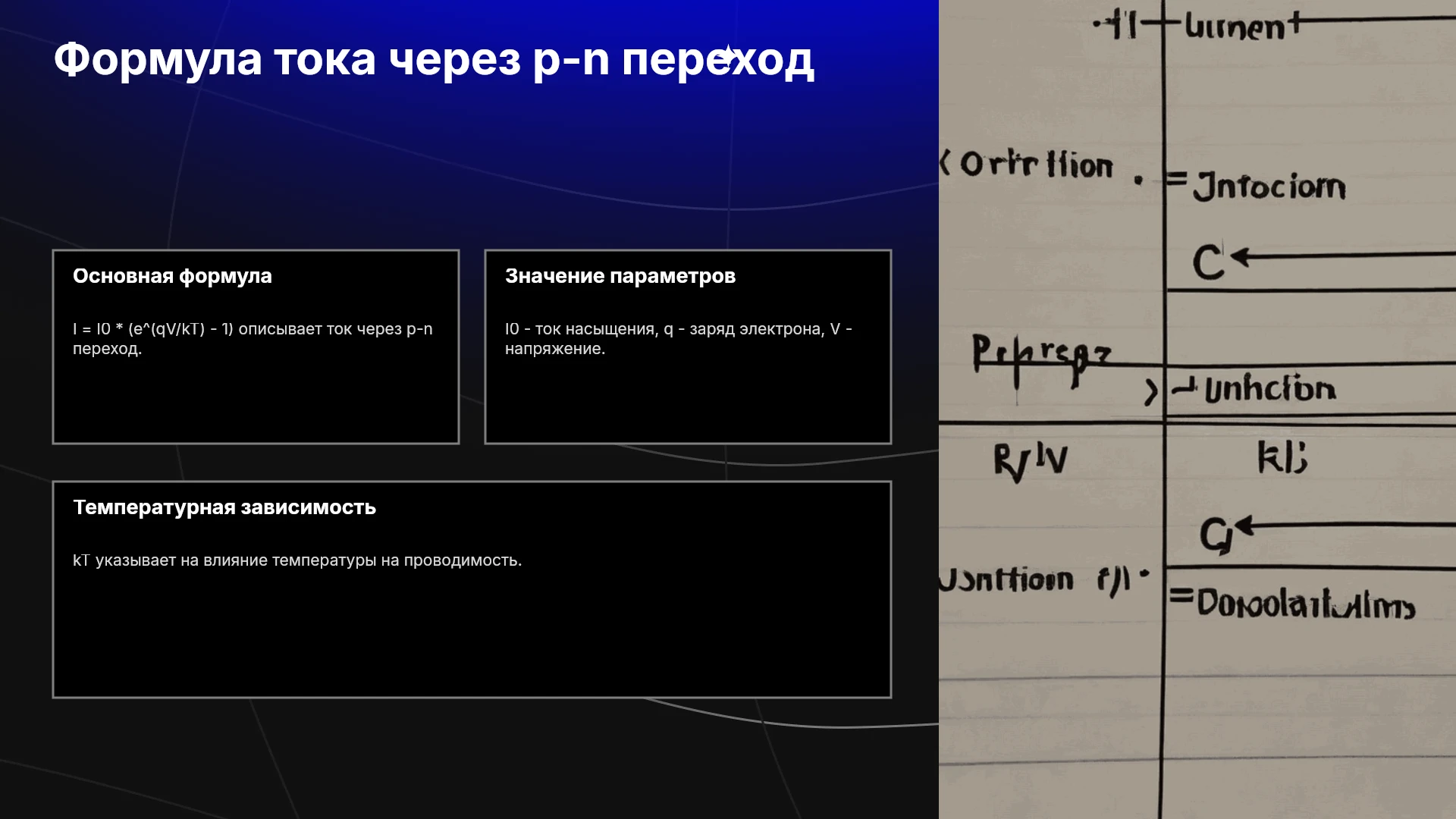Click the handwritten word 'Doroolarlulims' in the notes
This screenshot has height=819, width=1456.
[x=1306, y=604]
